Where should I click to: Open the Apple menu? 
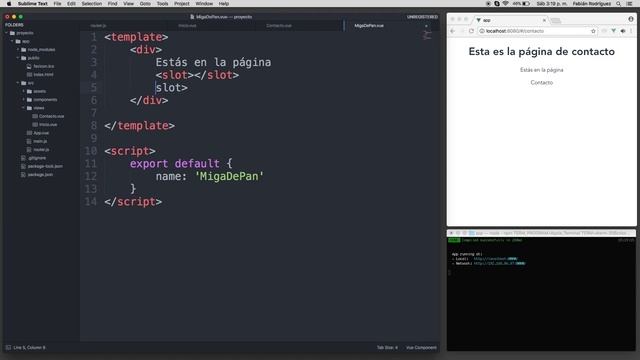pyautogui.click(x=9, y=4)
